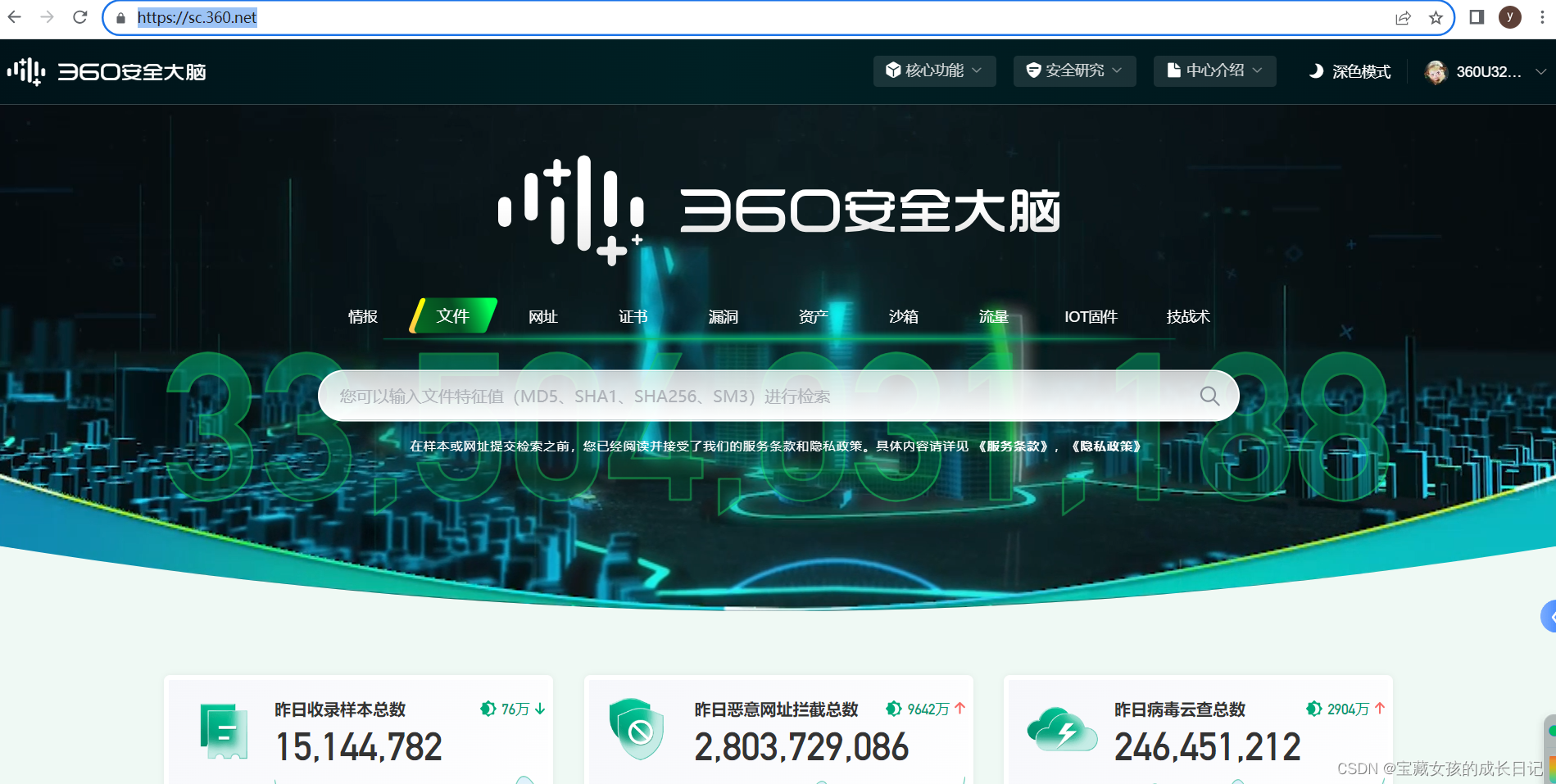Switch to the 文件 search tab
Screen dimensions: 1556x784
(453, 315)
